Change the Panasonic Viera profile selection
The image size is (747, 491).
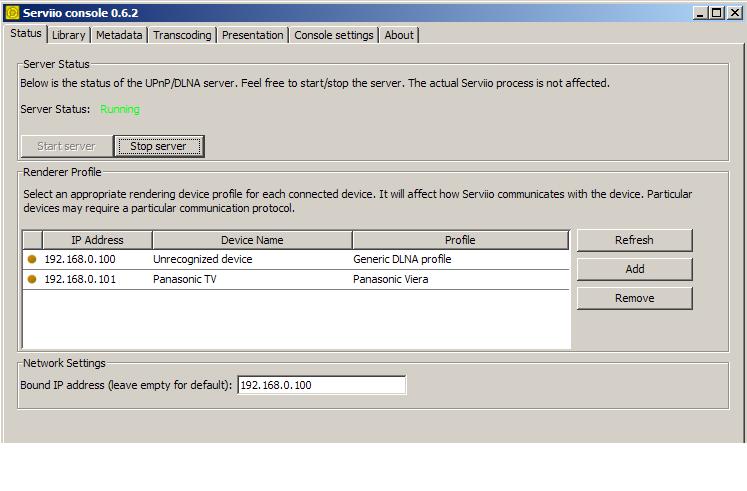click(459, 280)
